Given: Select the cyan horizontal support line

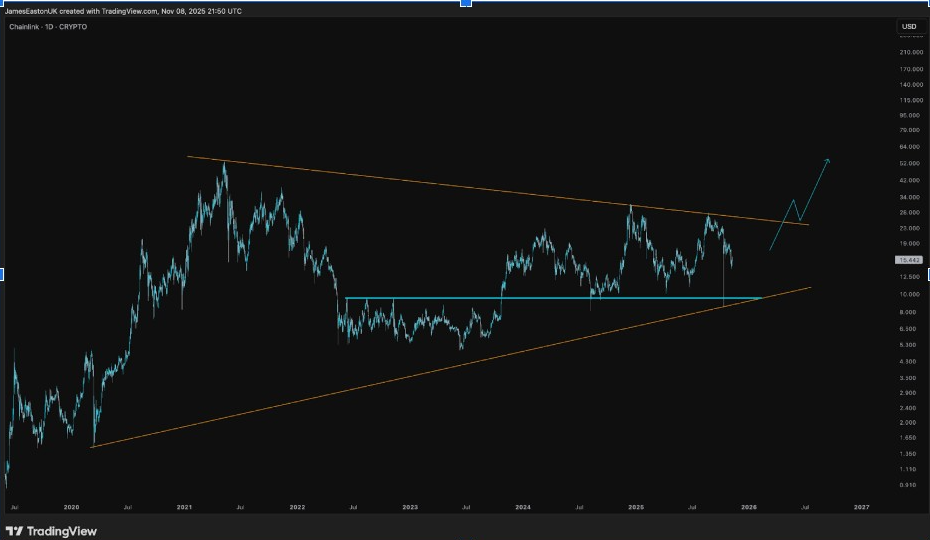Looking at the screenshot, I should pos(552,298).
